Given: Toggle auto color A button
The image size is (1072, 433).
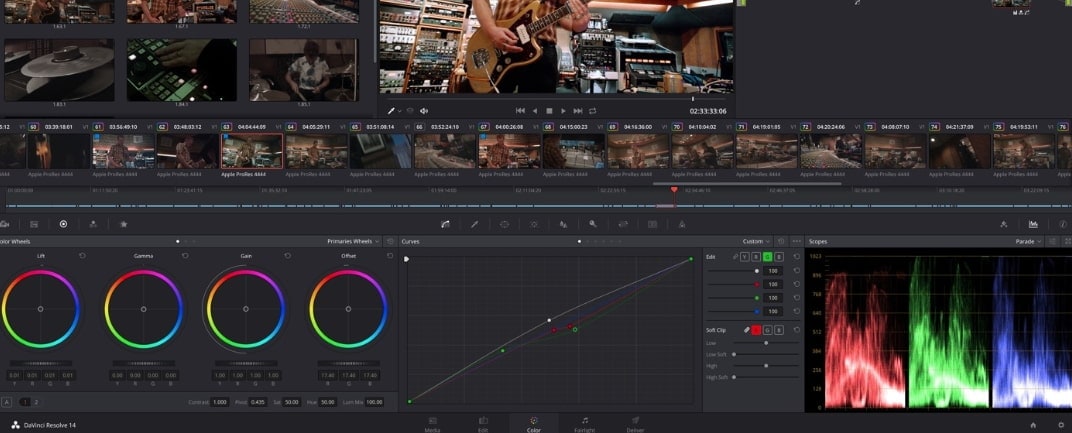Looking at the screenshot, I should [6, 402].
